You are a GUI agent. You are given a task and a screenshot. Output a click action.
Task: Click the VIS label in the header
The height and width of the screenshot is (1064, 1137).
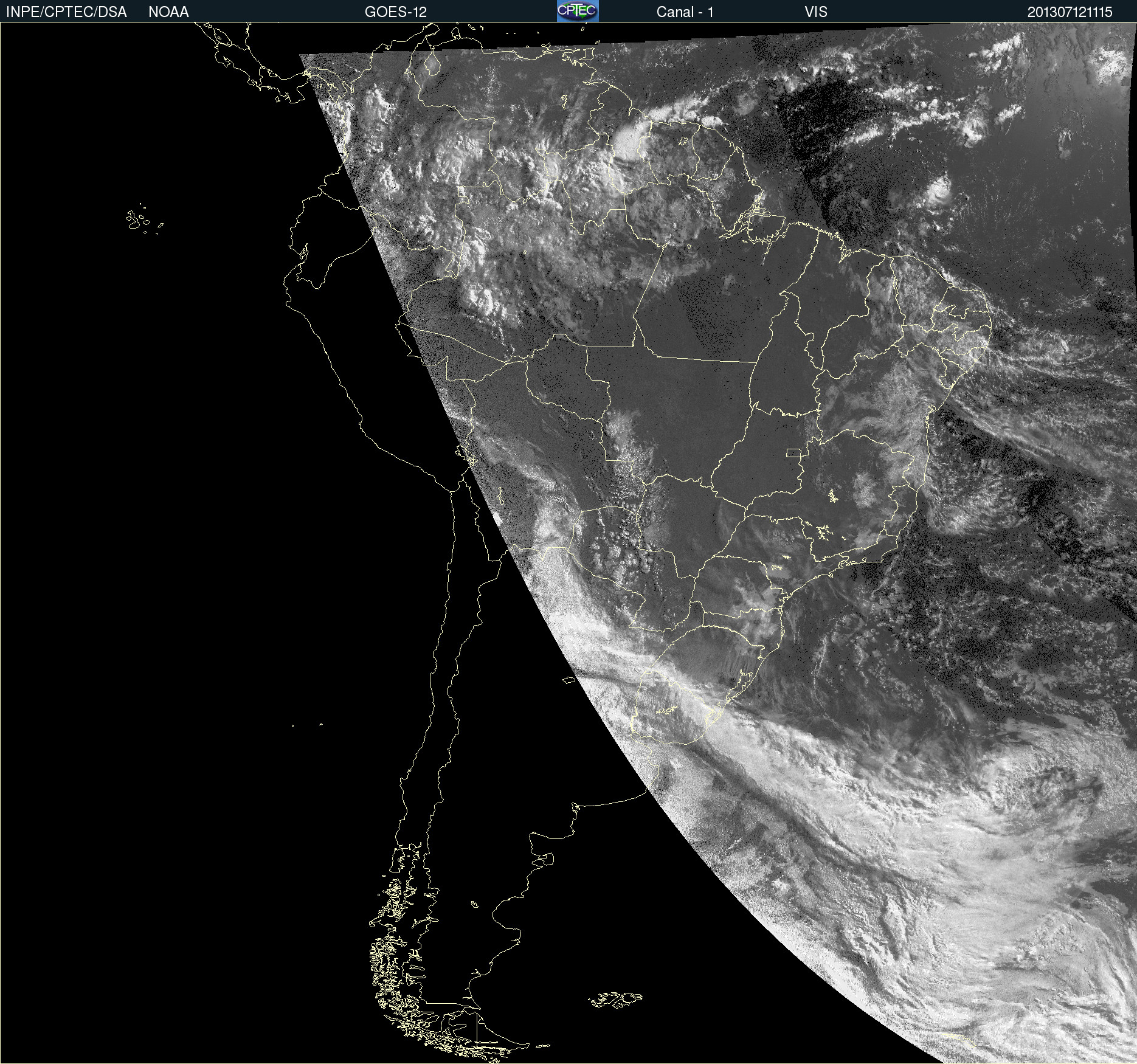(x=816, y=12)
